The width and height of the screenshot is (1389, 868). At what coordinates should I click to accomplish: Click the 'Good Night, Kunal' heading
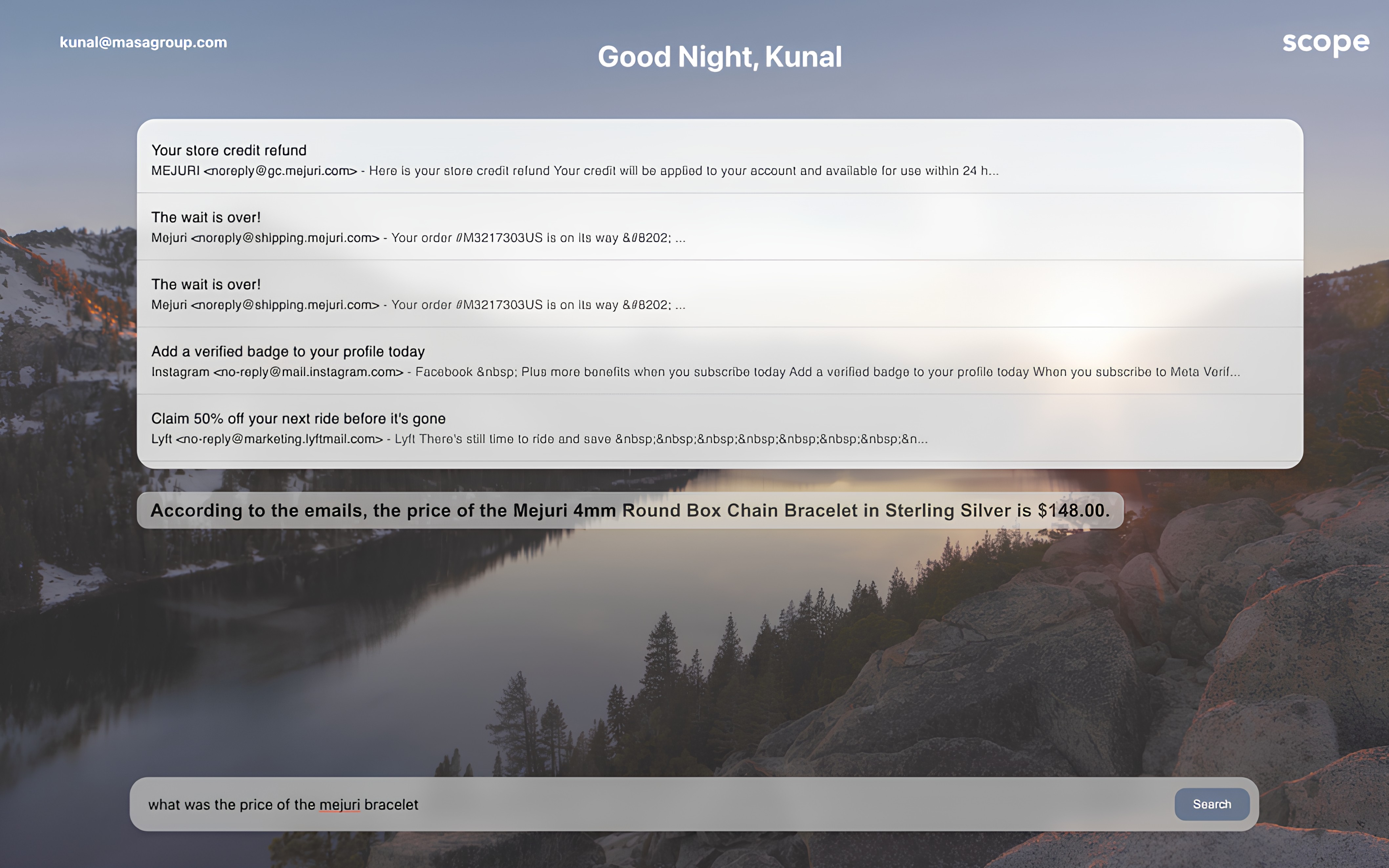point(720,57)
